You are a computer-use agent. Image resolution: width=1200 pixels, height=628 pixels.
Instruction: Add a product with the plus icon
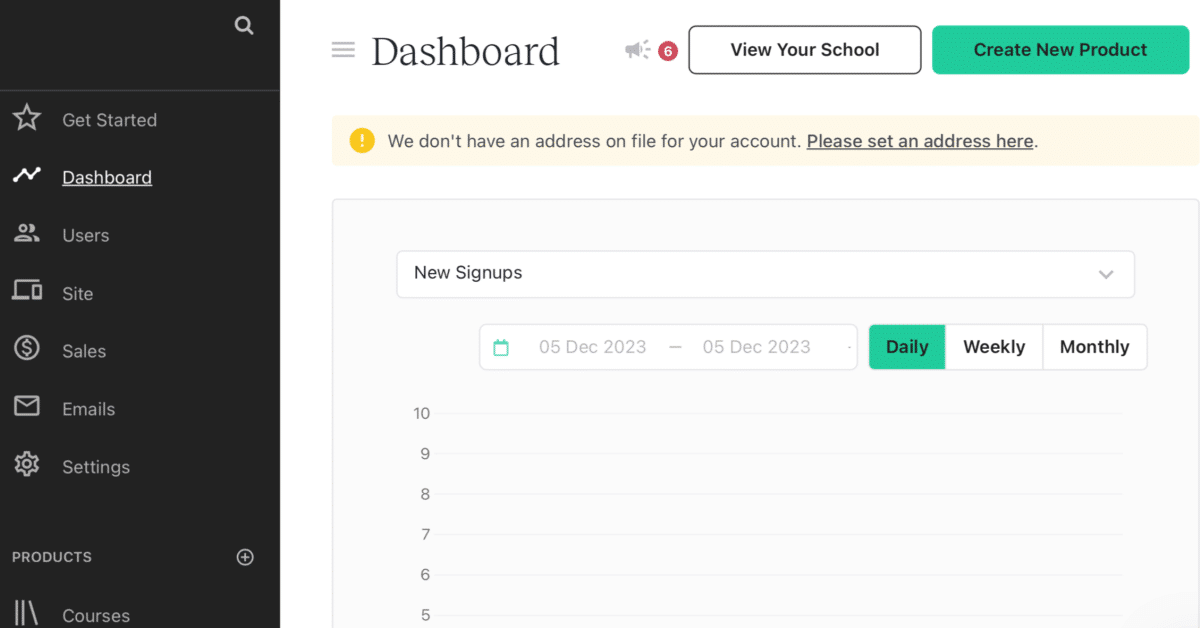(x=245, y=557)
